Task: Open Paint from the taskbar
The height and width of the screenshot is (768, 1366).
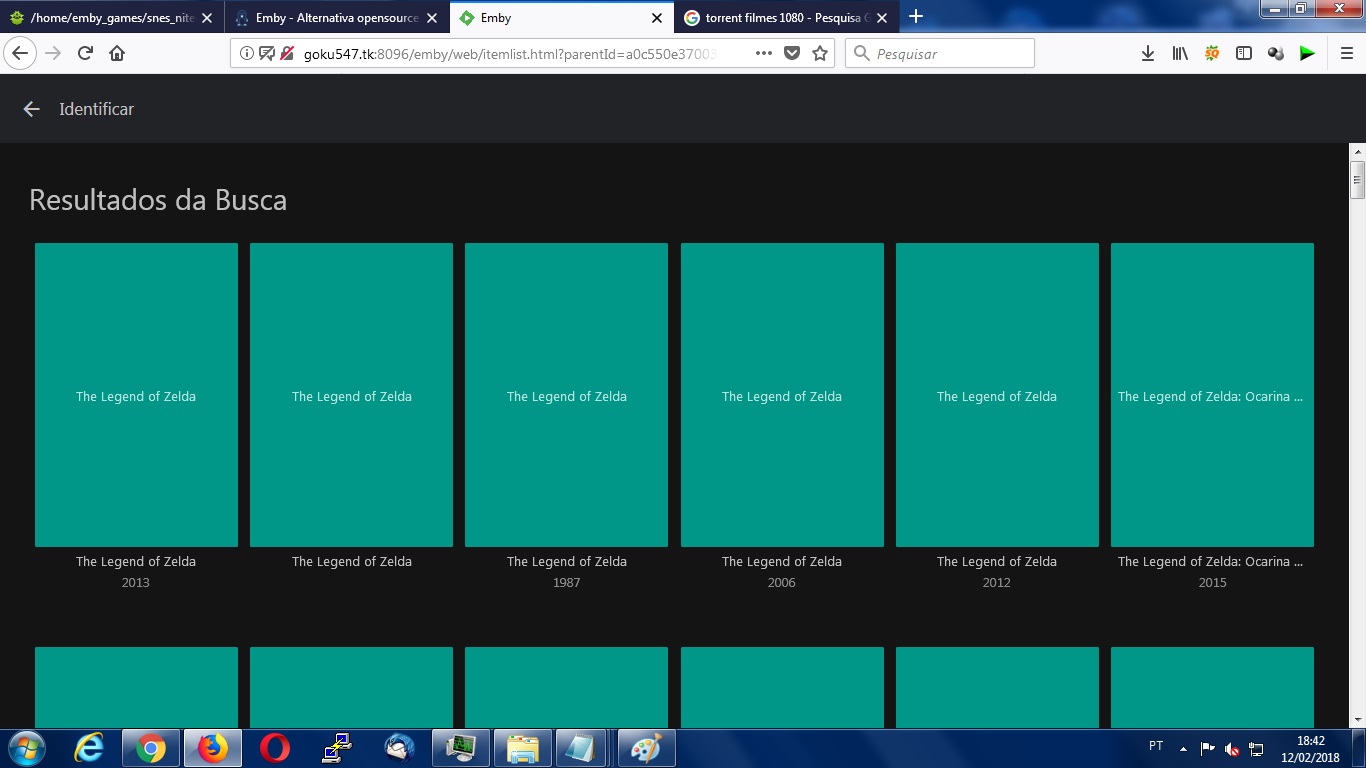Action: [647, 748]
